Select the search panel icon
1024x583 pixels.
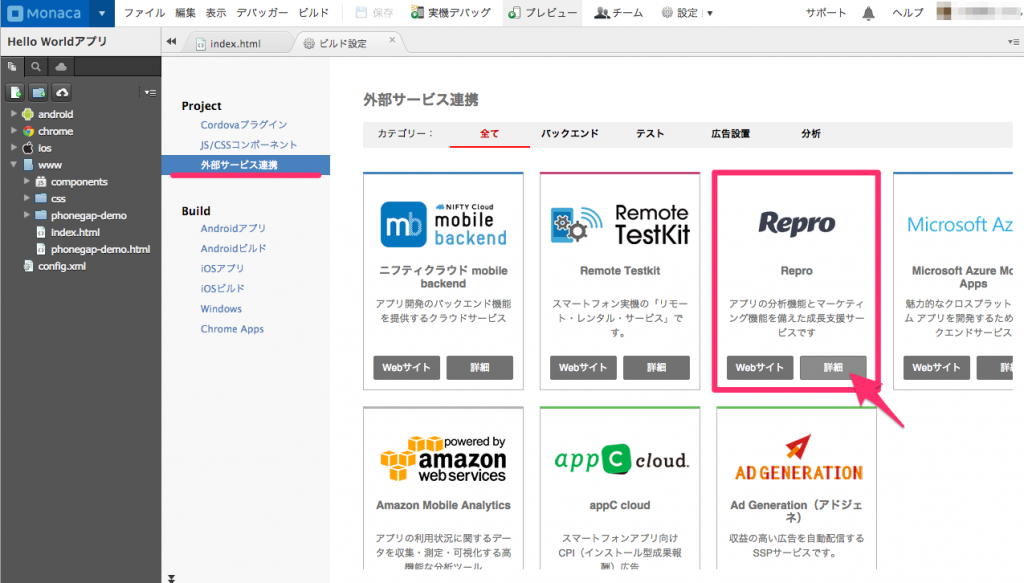tap(36, 67)
